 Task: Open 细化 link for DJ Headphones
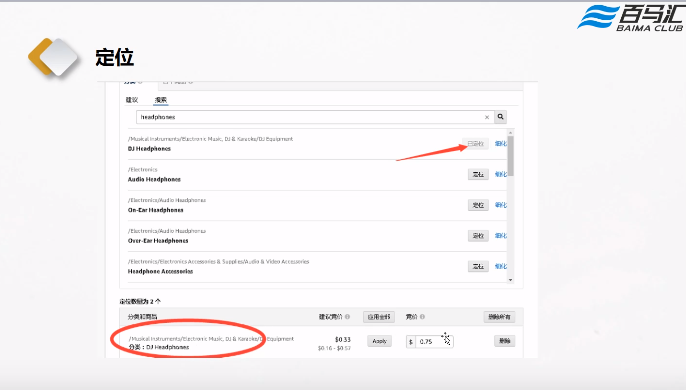tap(501, 144)
